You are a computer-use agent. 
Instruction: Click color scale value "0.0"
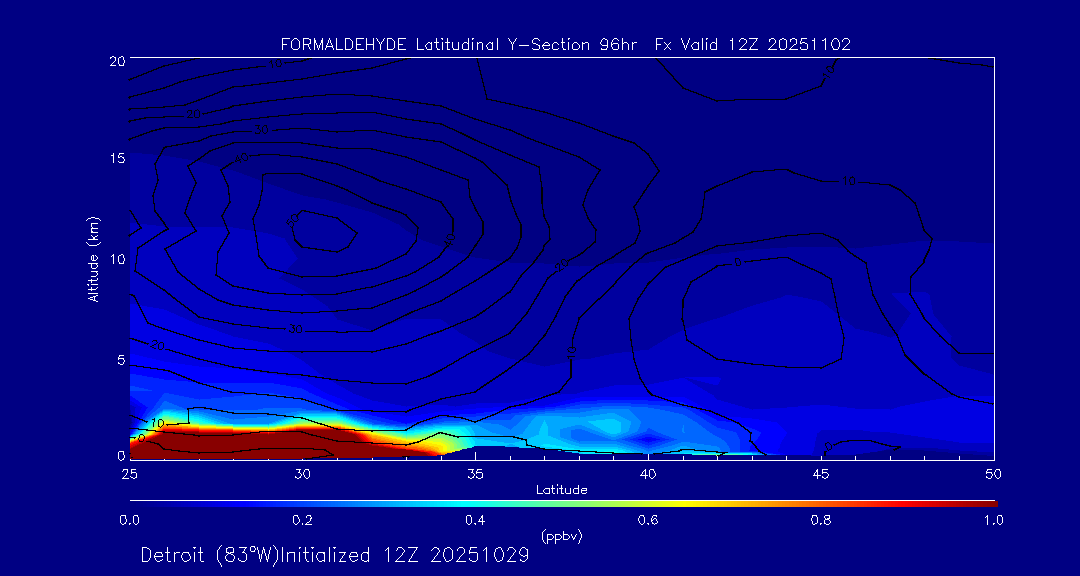pos(129,521)
